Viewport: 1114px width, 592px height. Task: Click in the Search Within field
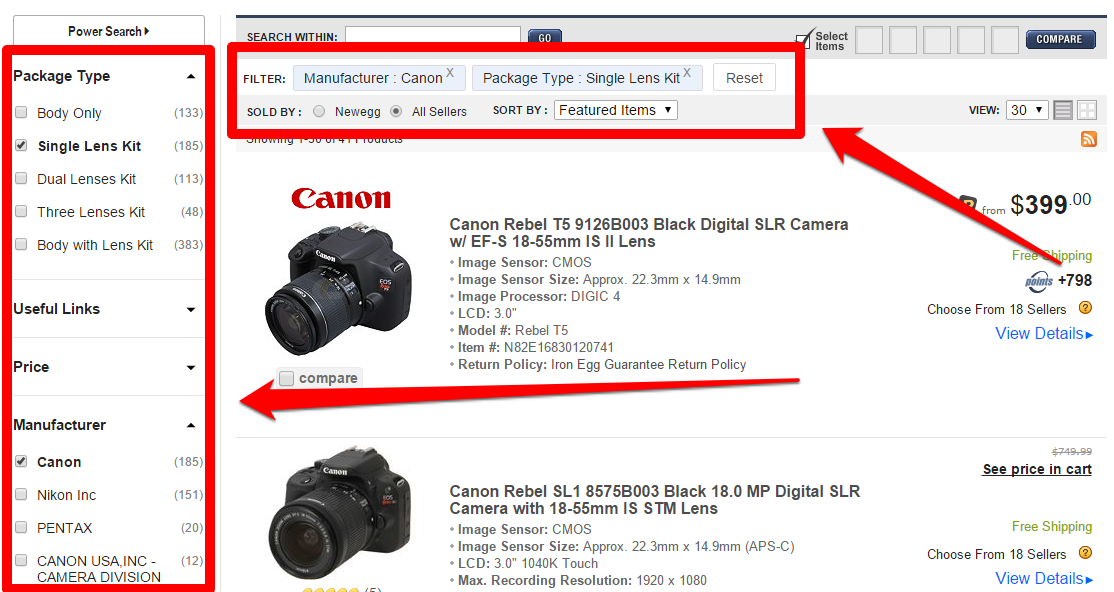[433, 36]
